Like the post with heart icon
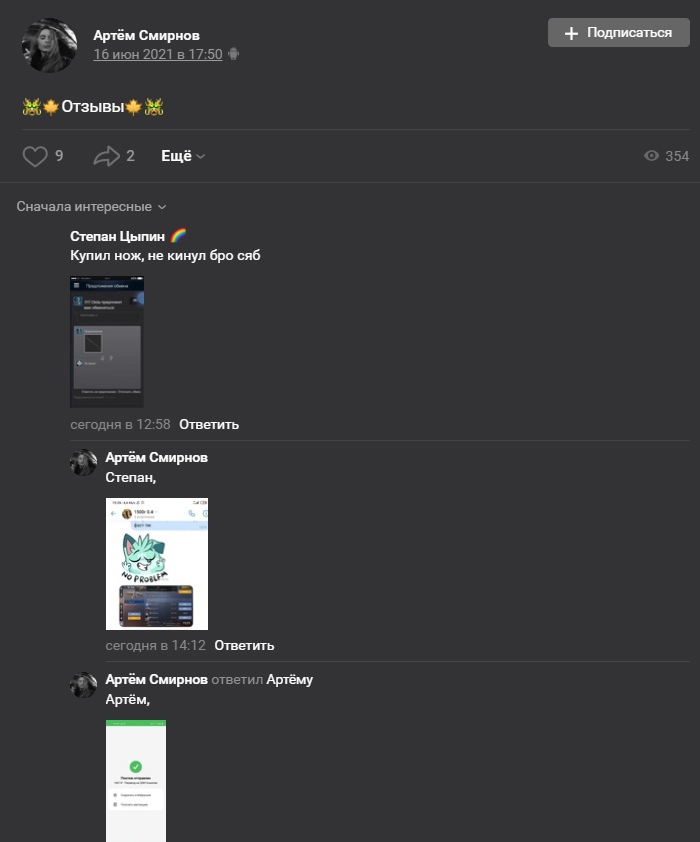The image size is (700, 842). [35, 156]
